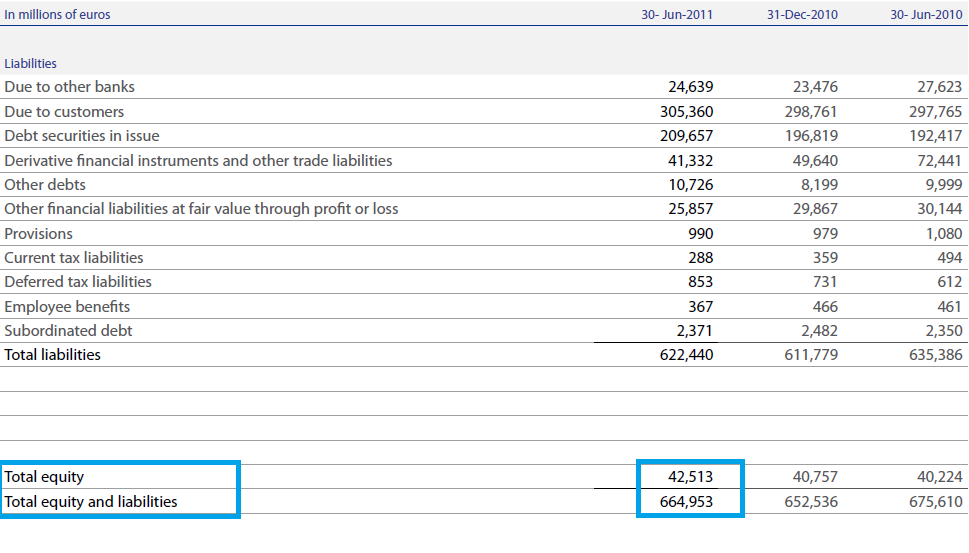Click the 'Other debts' row label

pos(45,185)
